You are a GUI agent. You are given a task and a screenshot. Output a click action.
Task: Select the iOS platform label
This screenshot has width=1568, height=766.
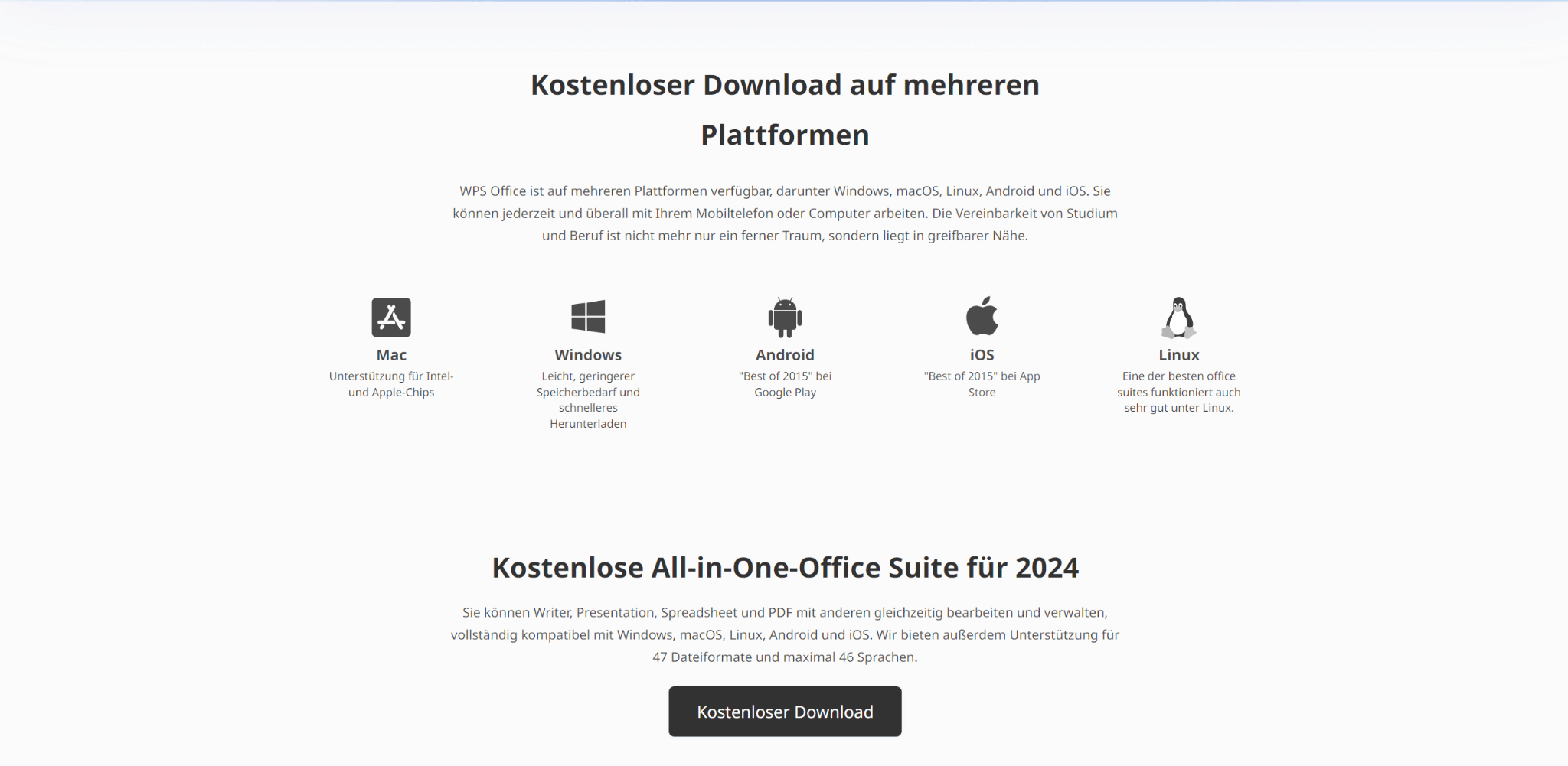click(x=982, y=355)
